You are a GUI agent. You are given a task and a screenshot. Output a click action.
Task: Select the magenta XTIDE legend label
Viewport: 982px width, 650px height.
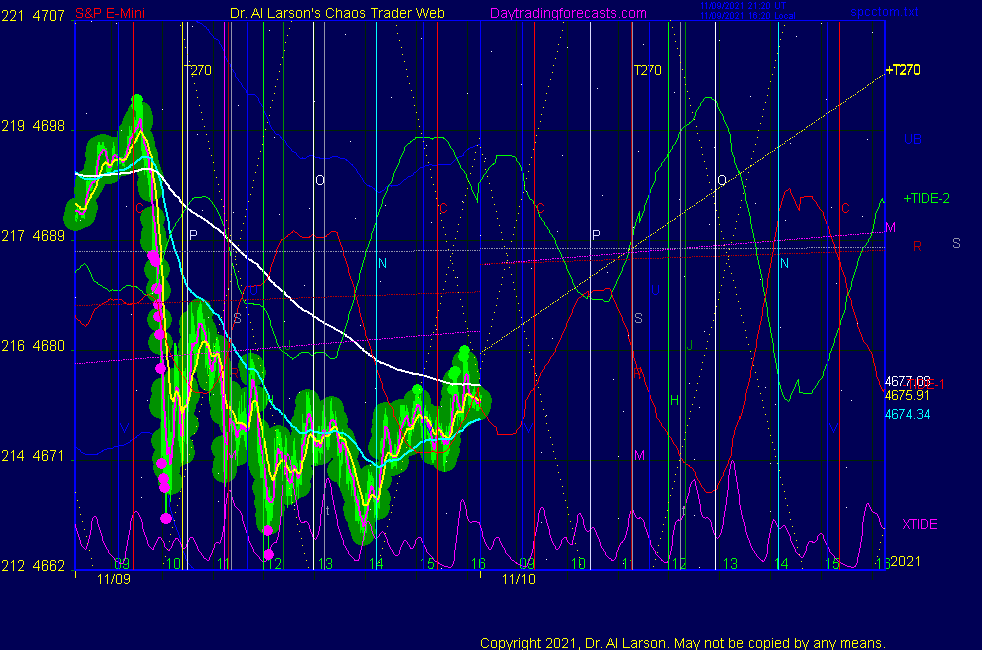click(919, 524)
